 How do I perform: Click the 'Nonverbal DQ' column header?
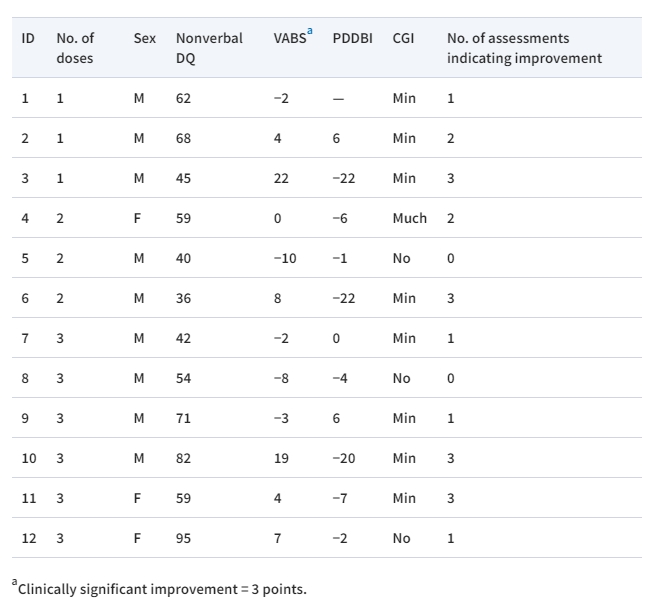click(208, 48)
